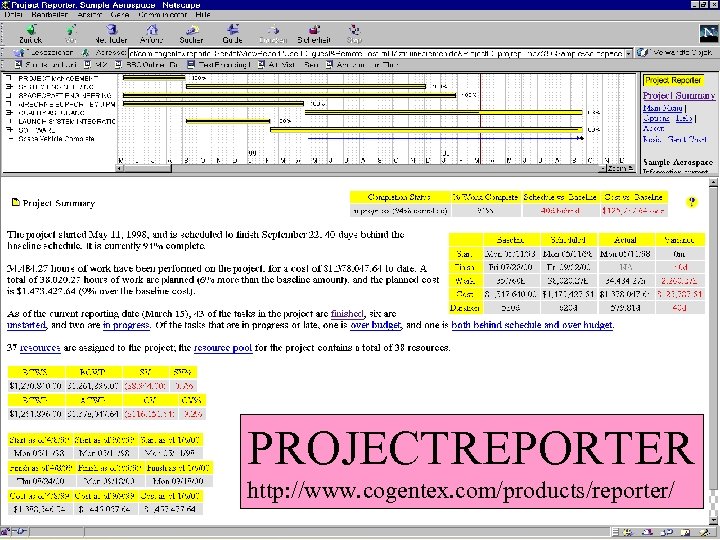Open the Lesezeichen bookmarks icon
The image size is (720, 540).
click(x=18, y=53)
